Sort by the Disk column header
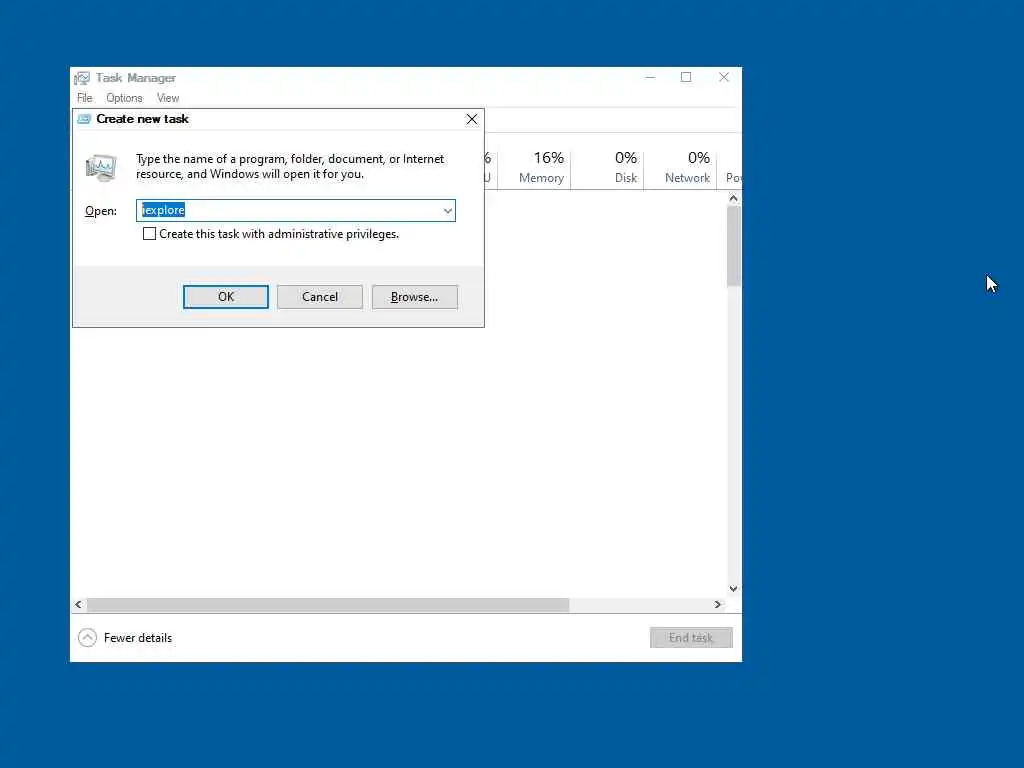Screen dimensions: 1024x768 click(608, 168)
